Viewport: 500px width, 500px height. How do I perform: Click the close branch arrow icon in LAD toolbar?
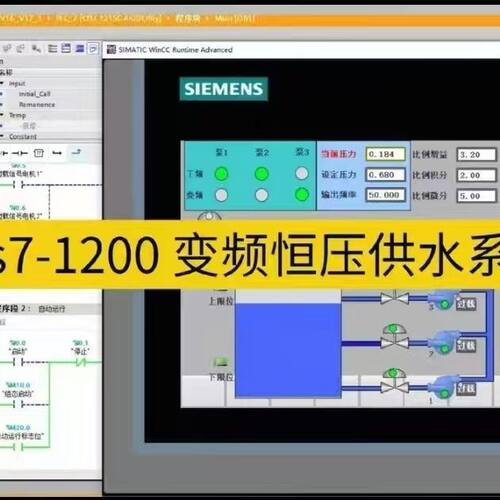(76, 152)
